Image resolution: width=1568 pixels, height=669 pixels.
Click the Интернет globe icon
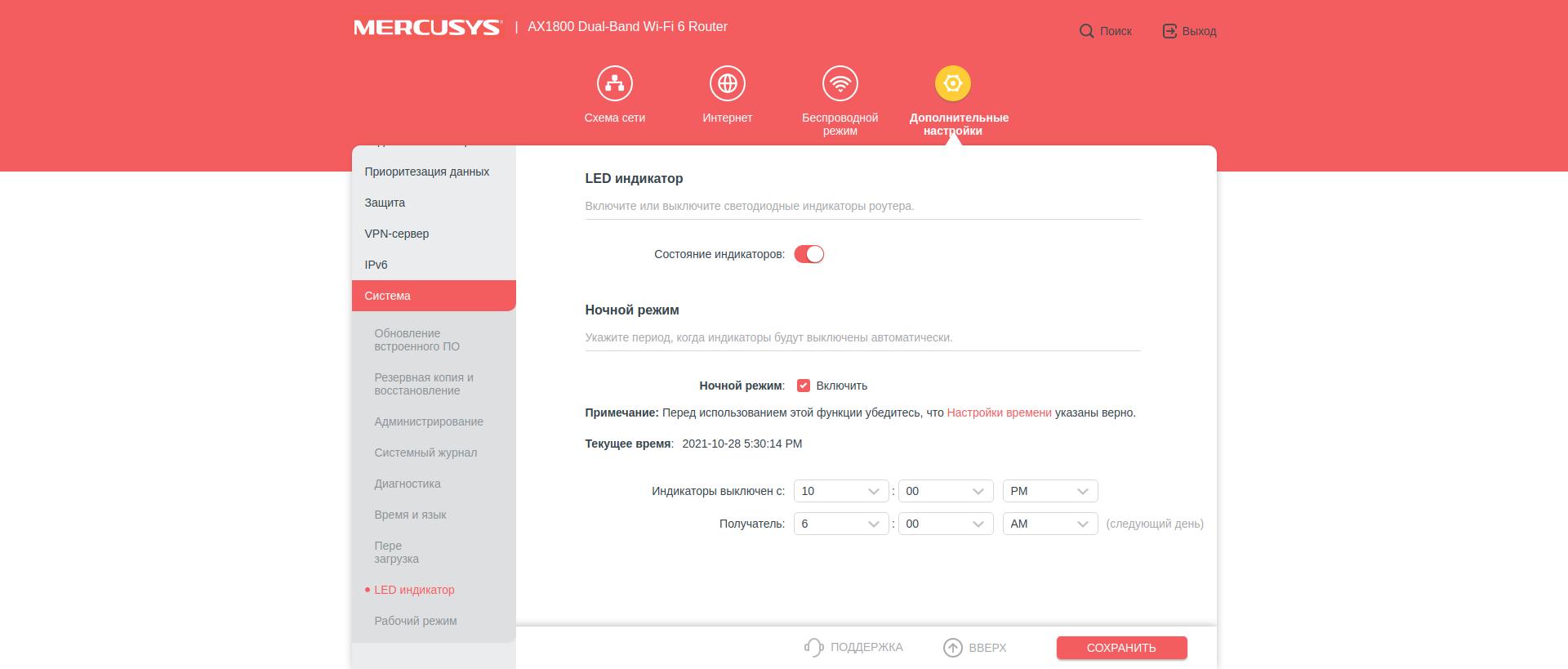click(x=727, y=83)
